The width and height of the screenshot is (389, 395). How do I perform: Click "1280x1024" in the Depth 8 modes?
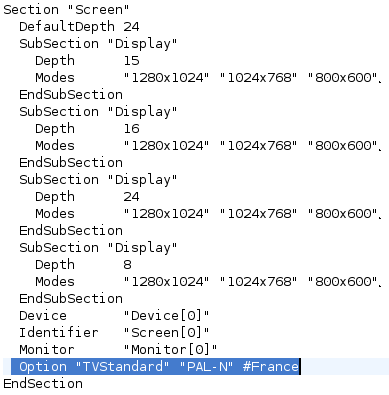[x=166, y=282]
